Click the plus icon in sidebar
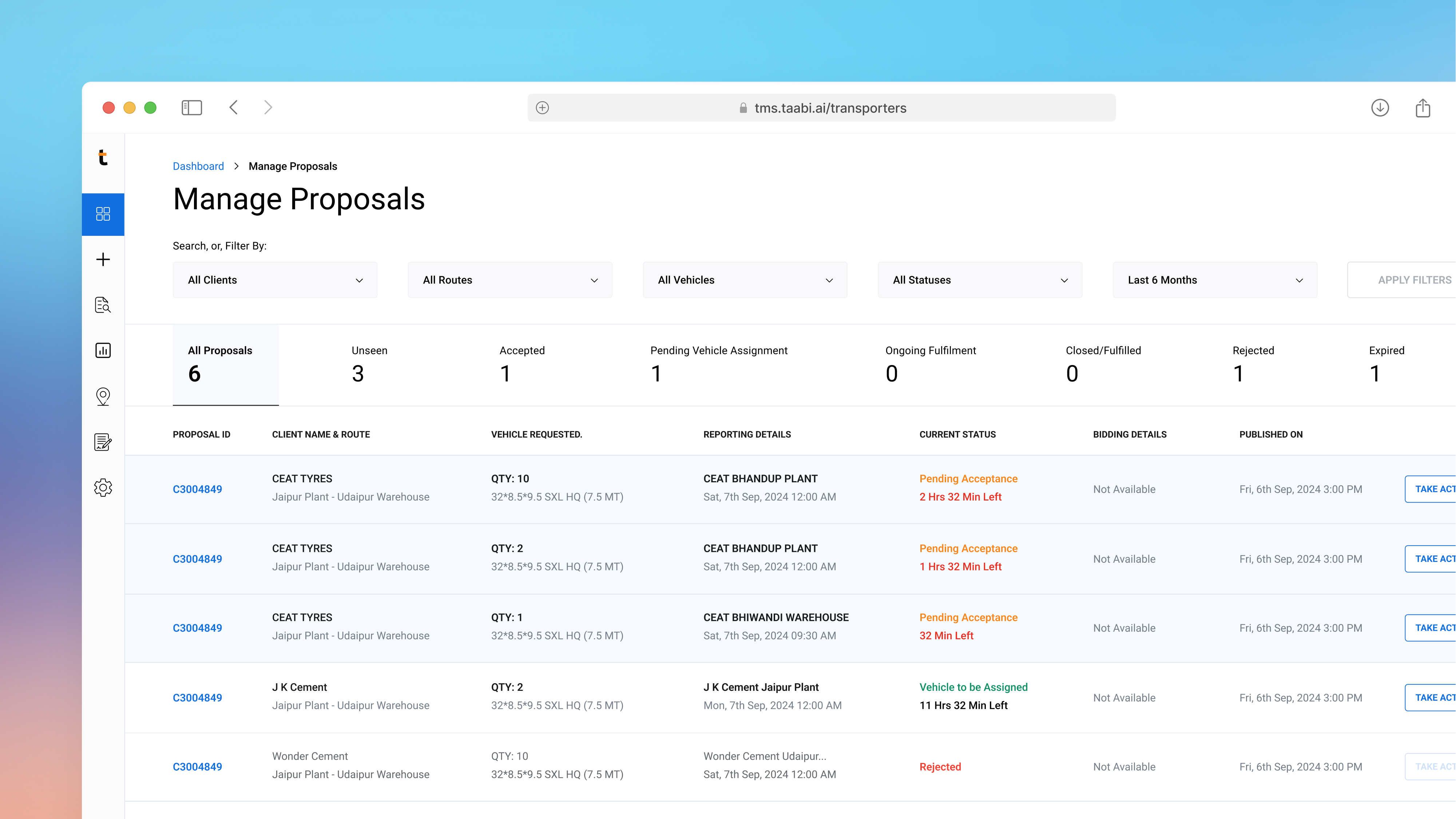This screenshot has width=1456, height=819. pyautogui.click(x=103, y=260)
